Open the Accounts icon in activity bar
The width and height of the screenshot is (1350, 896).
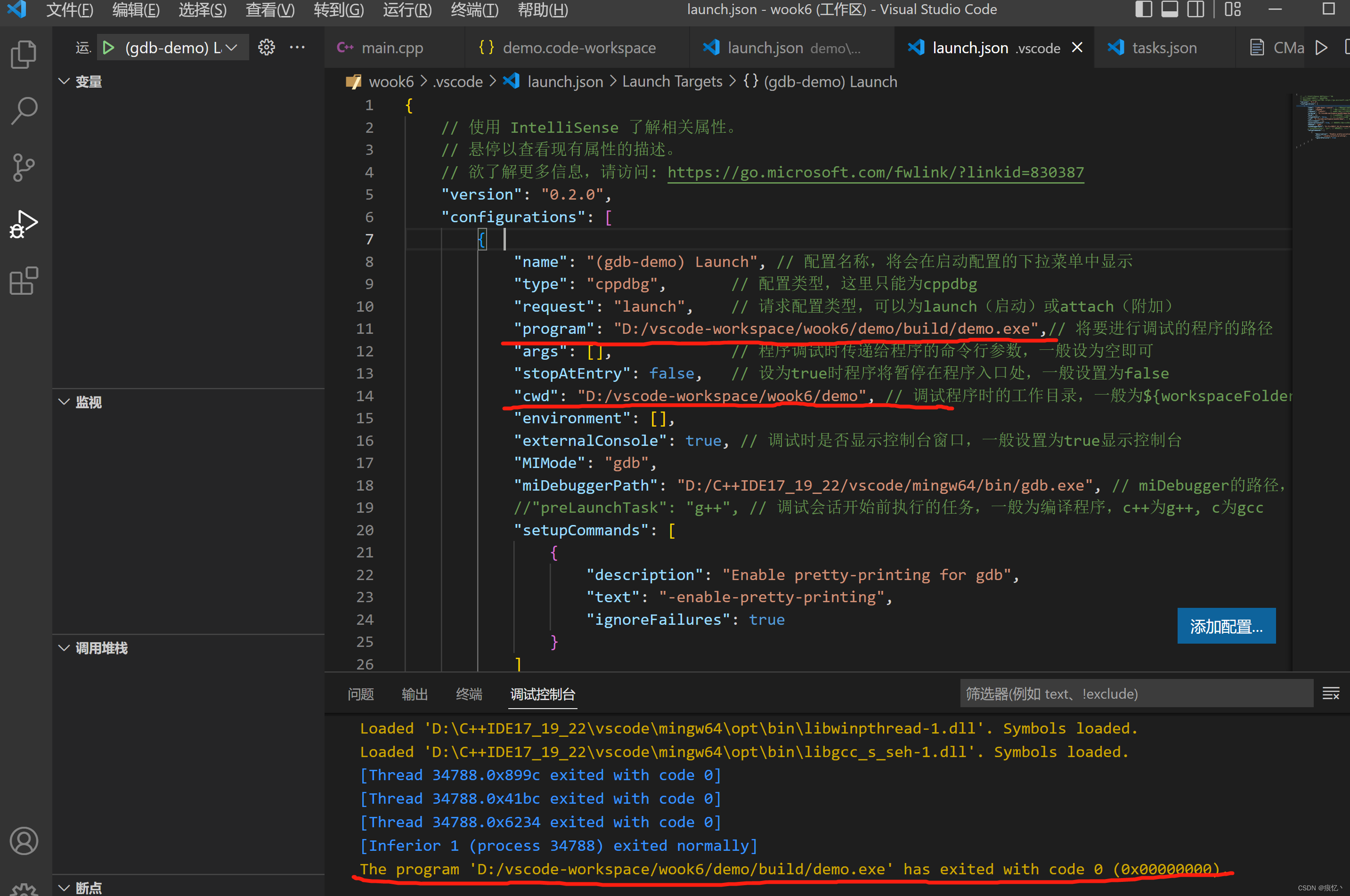24,840
